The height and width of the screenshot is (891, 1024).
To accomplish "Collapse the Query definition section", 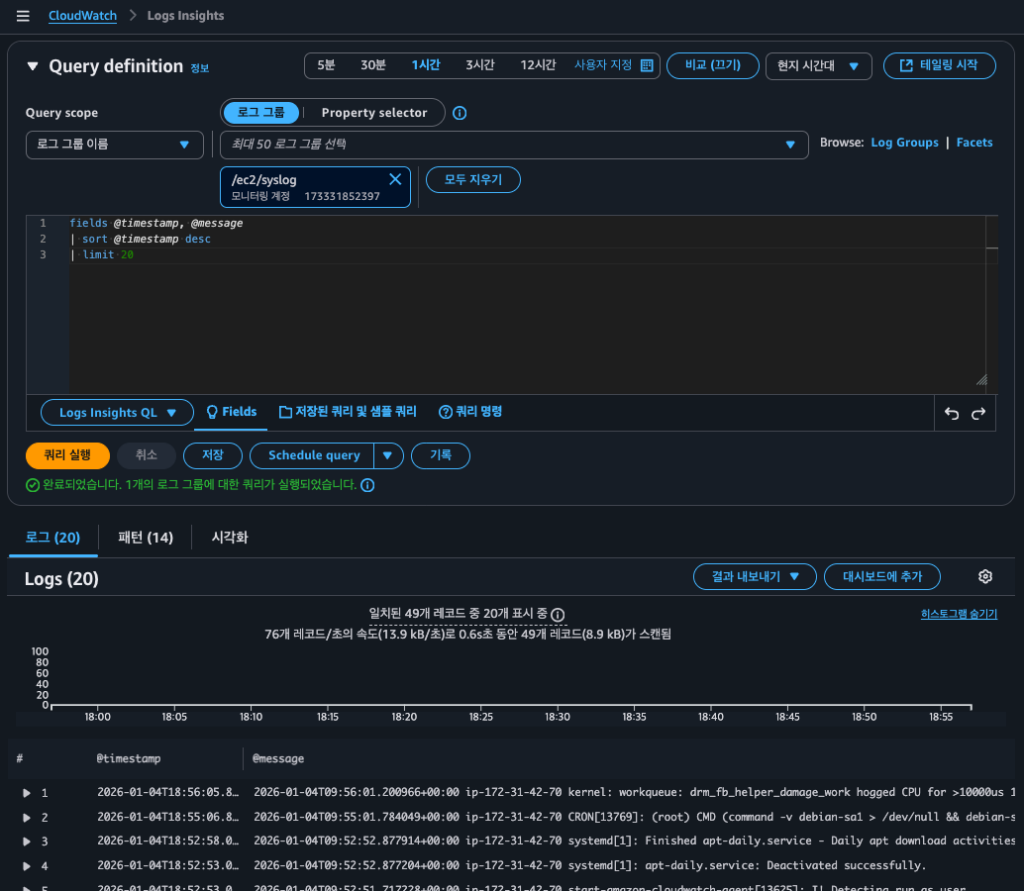I will tap(32, 66).
